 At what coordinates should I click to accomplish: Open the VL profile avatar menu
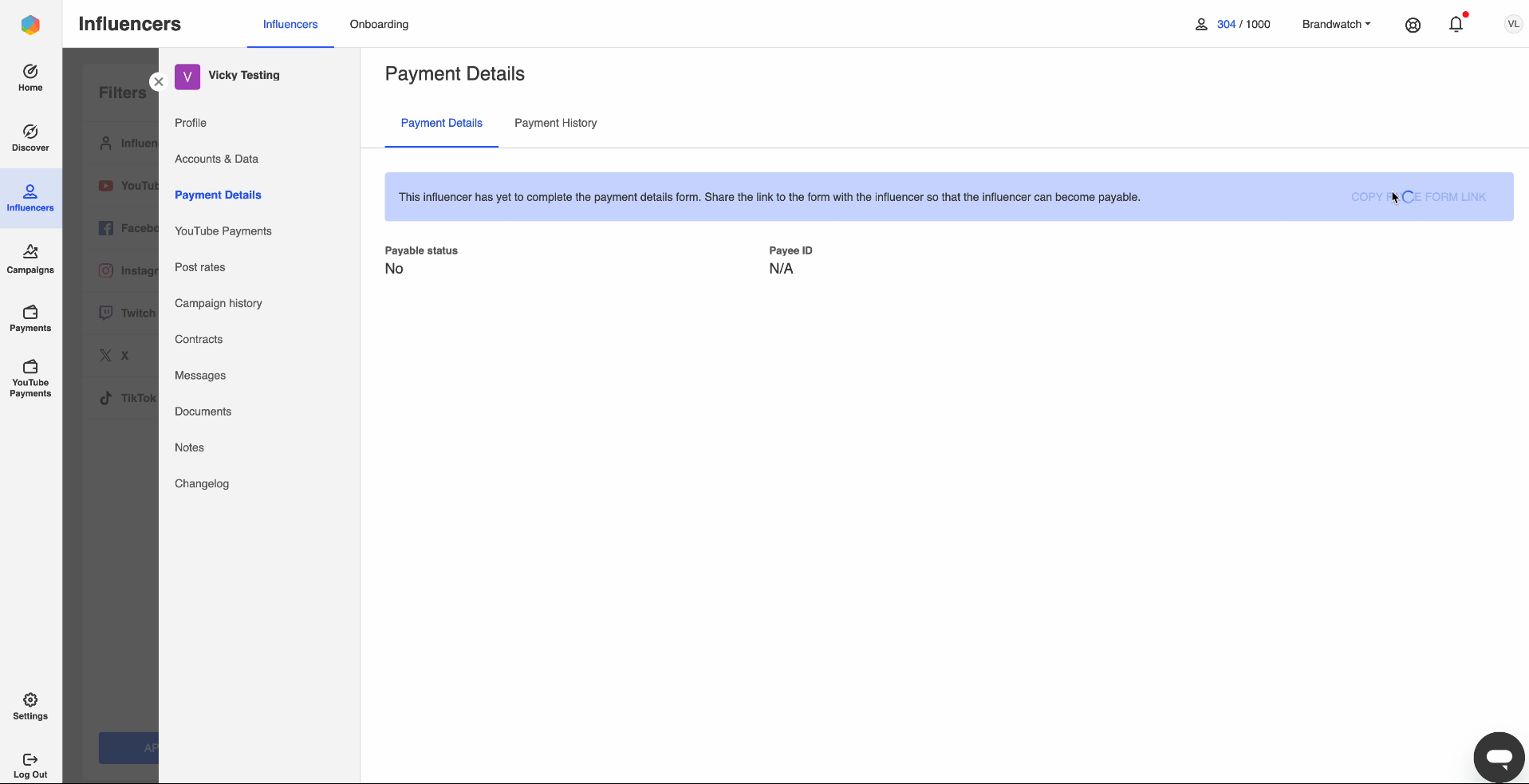(1511, 23)
